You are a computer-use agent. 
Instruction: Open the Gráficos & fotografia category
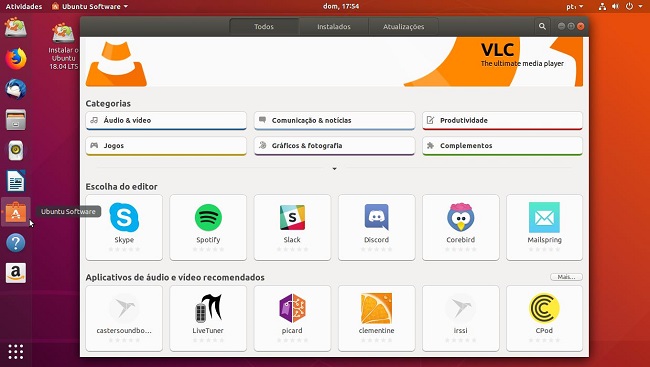pyautogui.click(x=335, y=146)
